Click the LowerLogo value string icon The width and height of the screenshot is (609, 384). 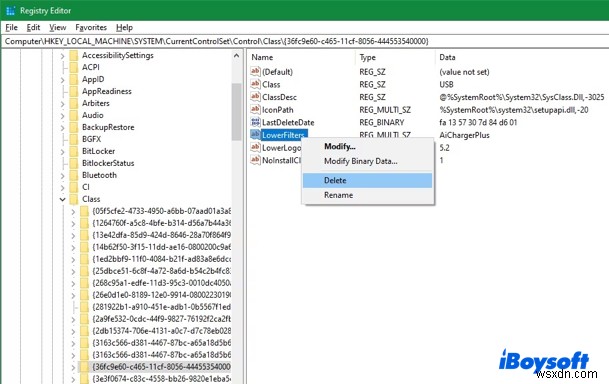click(255, 147)
